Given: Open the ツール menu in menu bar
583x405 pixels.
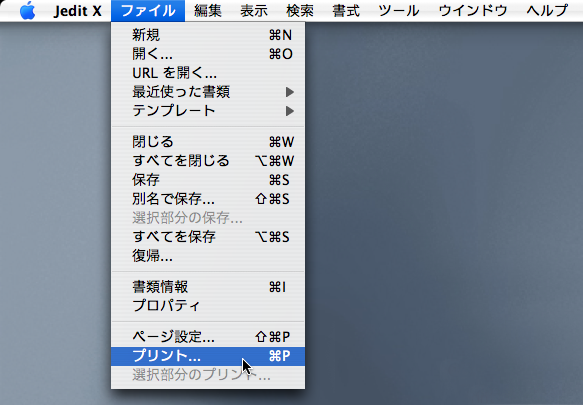Looking at the screenshot, I should click(x=399, y=11).
